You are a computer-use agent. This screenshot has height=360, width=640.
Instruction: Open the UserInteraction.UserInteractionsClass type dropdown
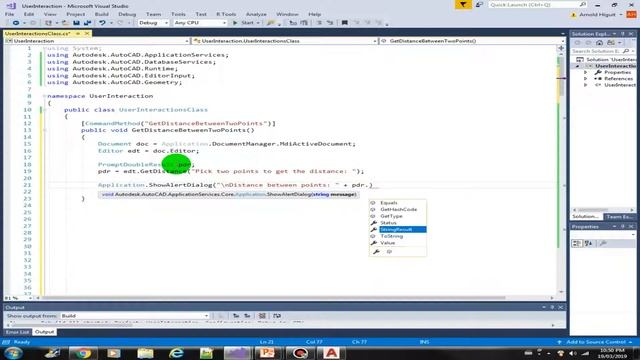coord(284,41)
